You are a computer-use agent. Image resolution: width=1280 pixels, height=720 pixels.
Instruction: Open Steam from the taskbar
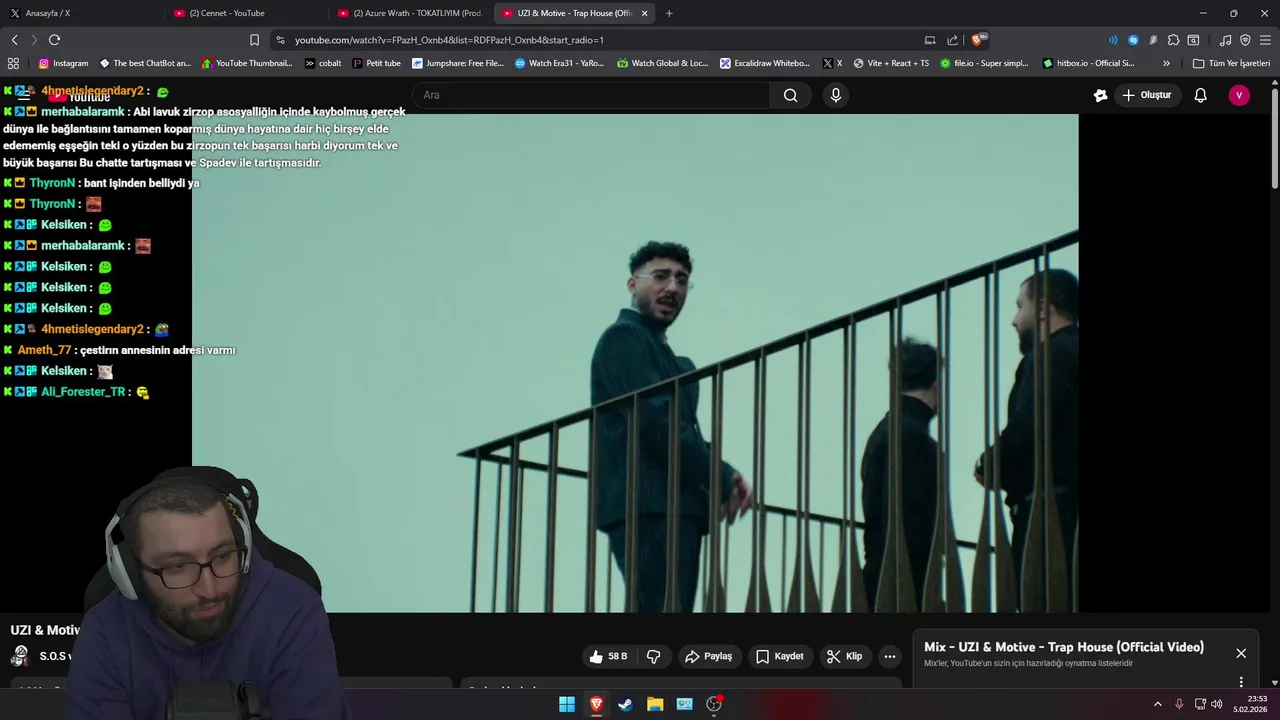(x=625, y=704)
